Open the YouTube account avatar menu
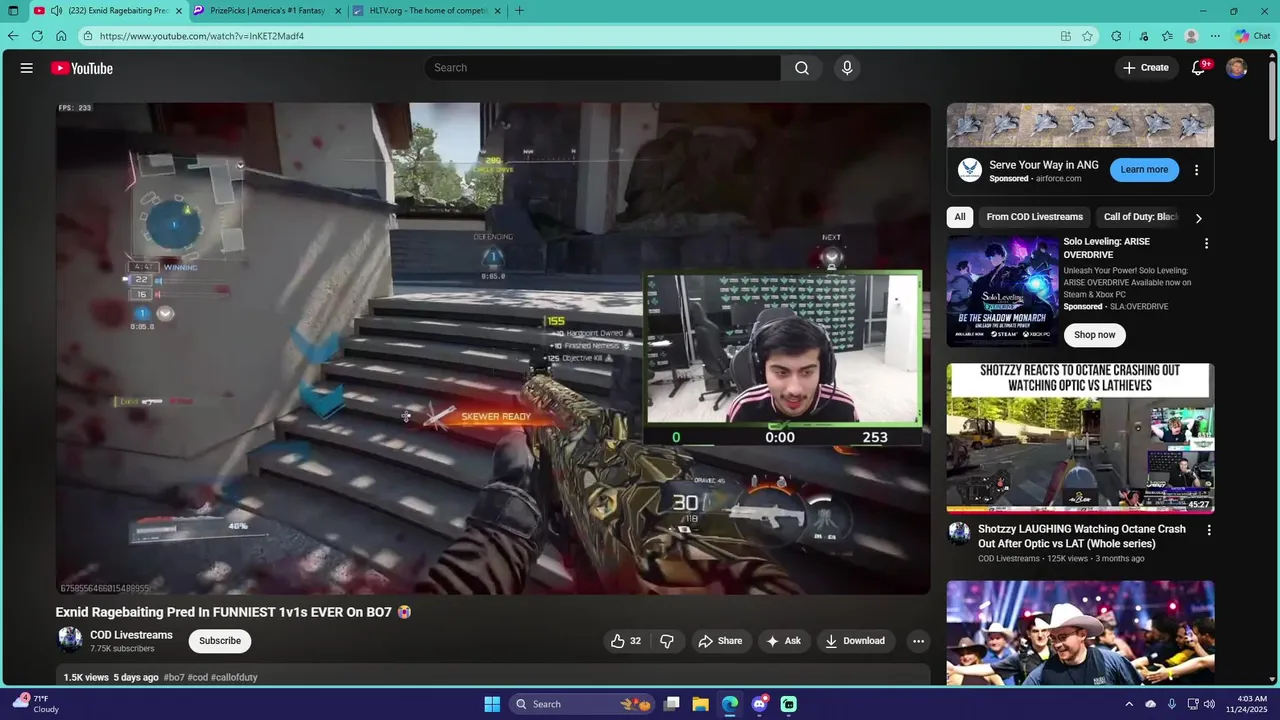Viewport: 1280px width, 720px height. (1237, 68)
